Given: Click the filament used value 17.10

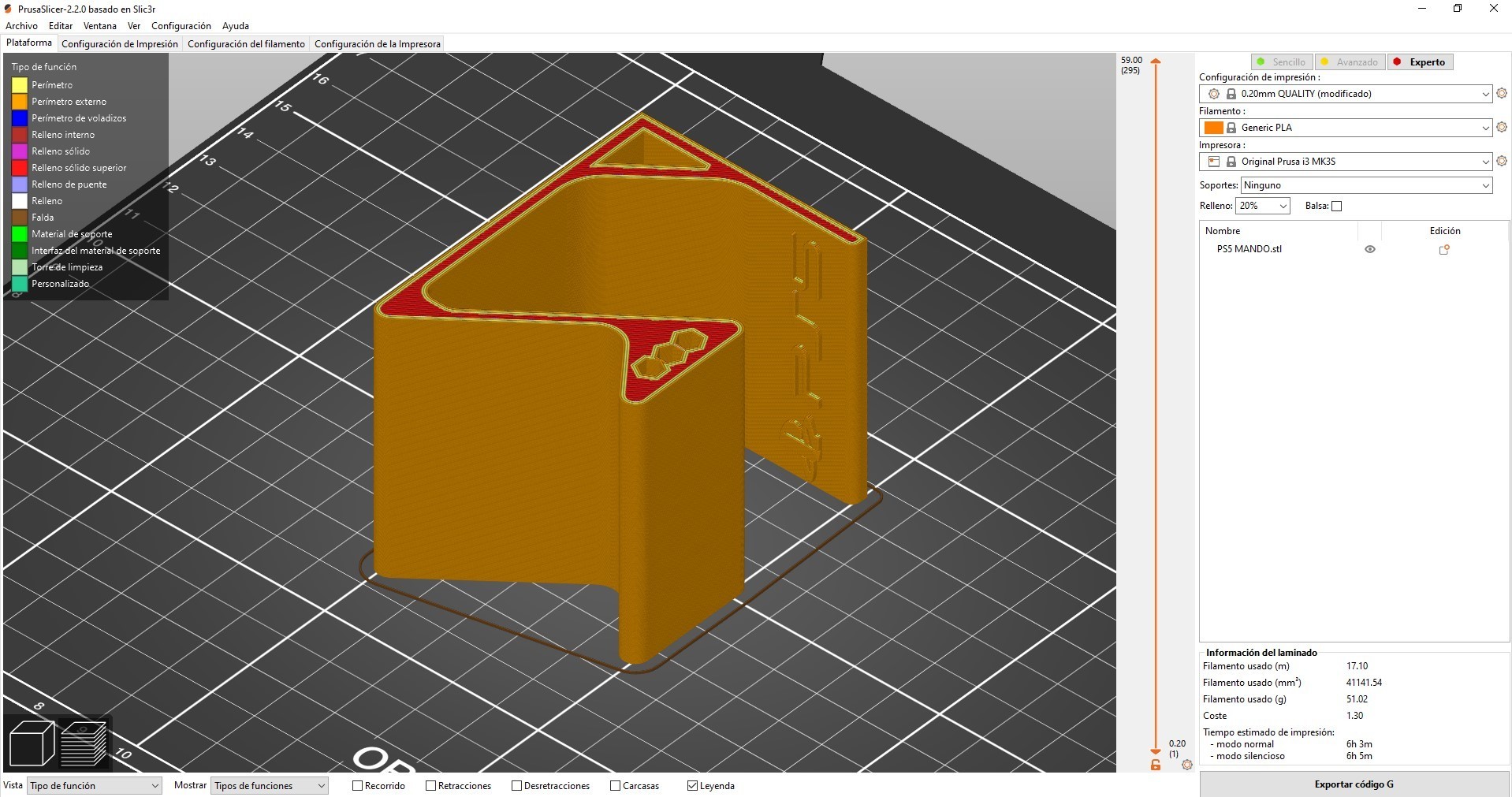Looking at the screenshot, I should tap(1357, 666).
